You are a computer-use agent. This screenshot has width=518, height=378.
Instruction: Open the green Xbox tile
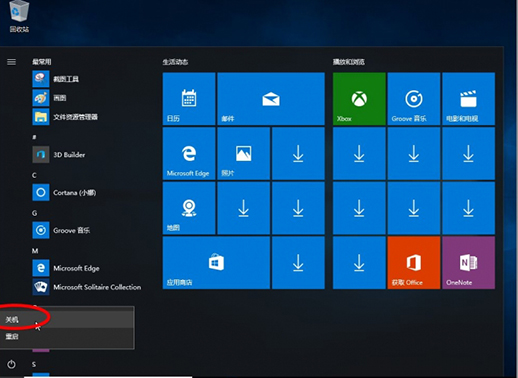(359, 99)
